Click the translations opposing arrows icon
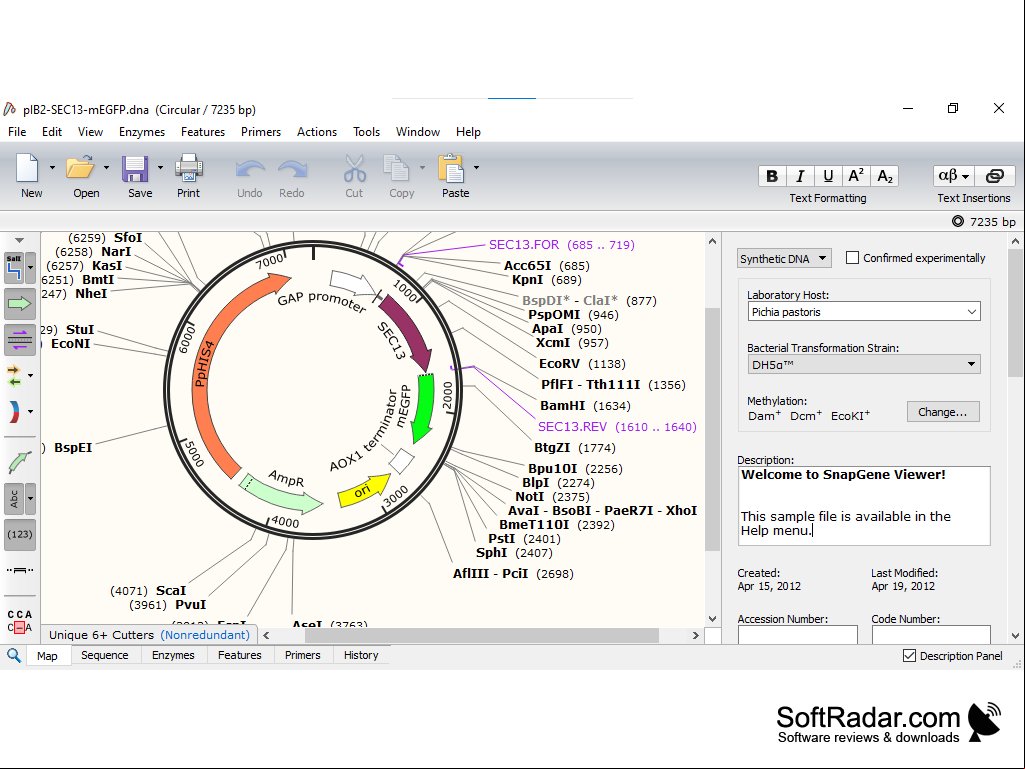Image resolution: width=1025 pixels, height=769 pixels. 14,376
